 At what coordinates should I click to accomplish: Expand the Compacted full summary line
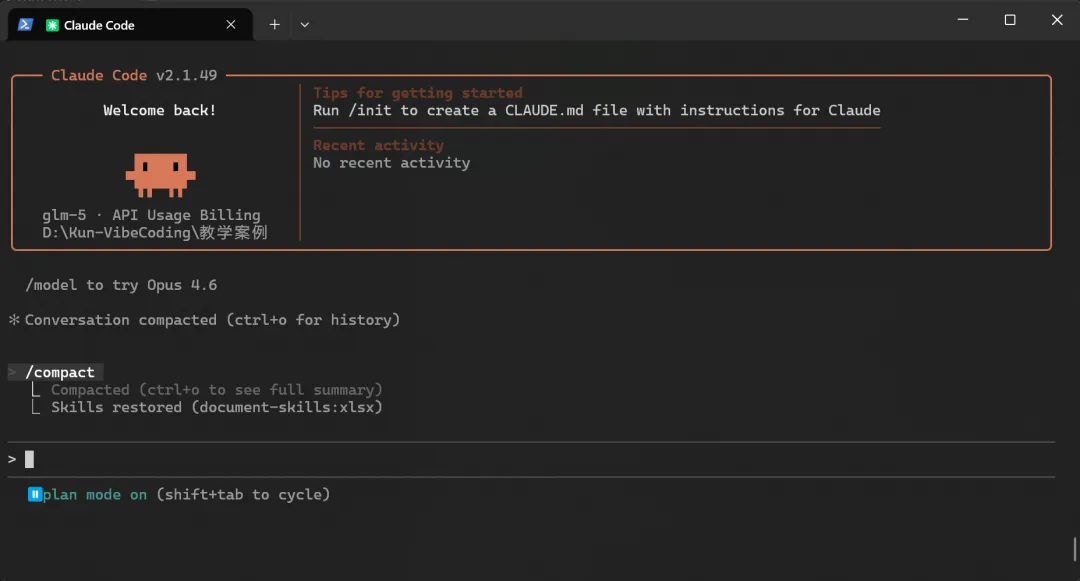click(216, 390)
